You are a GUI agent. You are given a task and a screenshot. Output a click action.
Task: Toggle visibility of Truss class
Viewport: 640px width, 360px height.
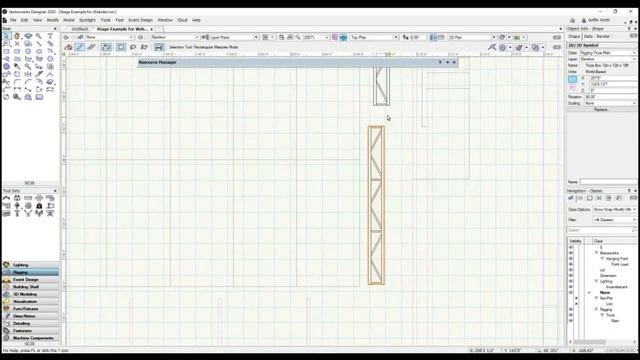click(571, 315)
